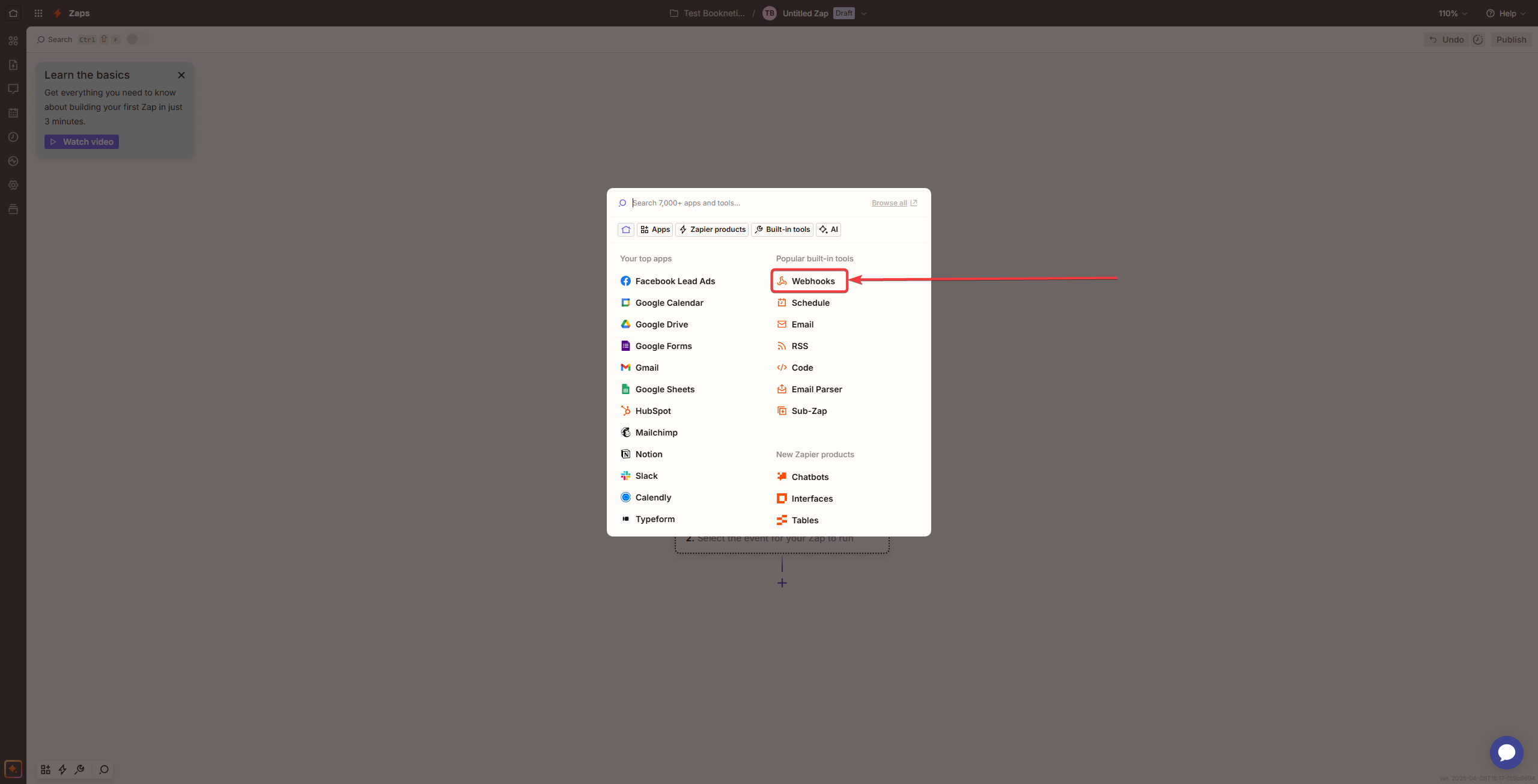Image resolution: width=1538 pixels, height=784 pixels.
Task: Choose Calendly app
Action: tap(646, 497)
